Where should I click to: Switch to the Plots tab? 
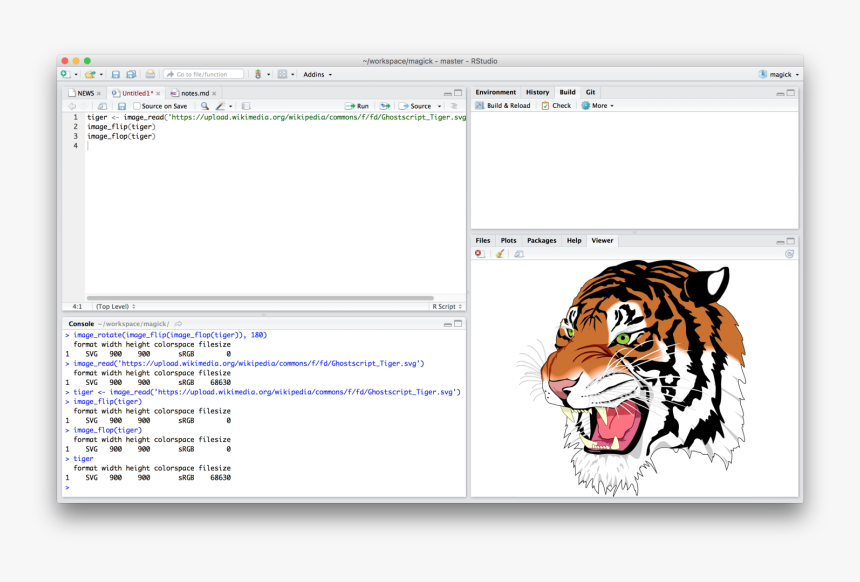(x=508, y=241)
